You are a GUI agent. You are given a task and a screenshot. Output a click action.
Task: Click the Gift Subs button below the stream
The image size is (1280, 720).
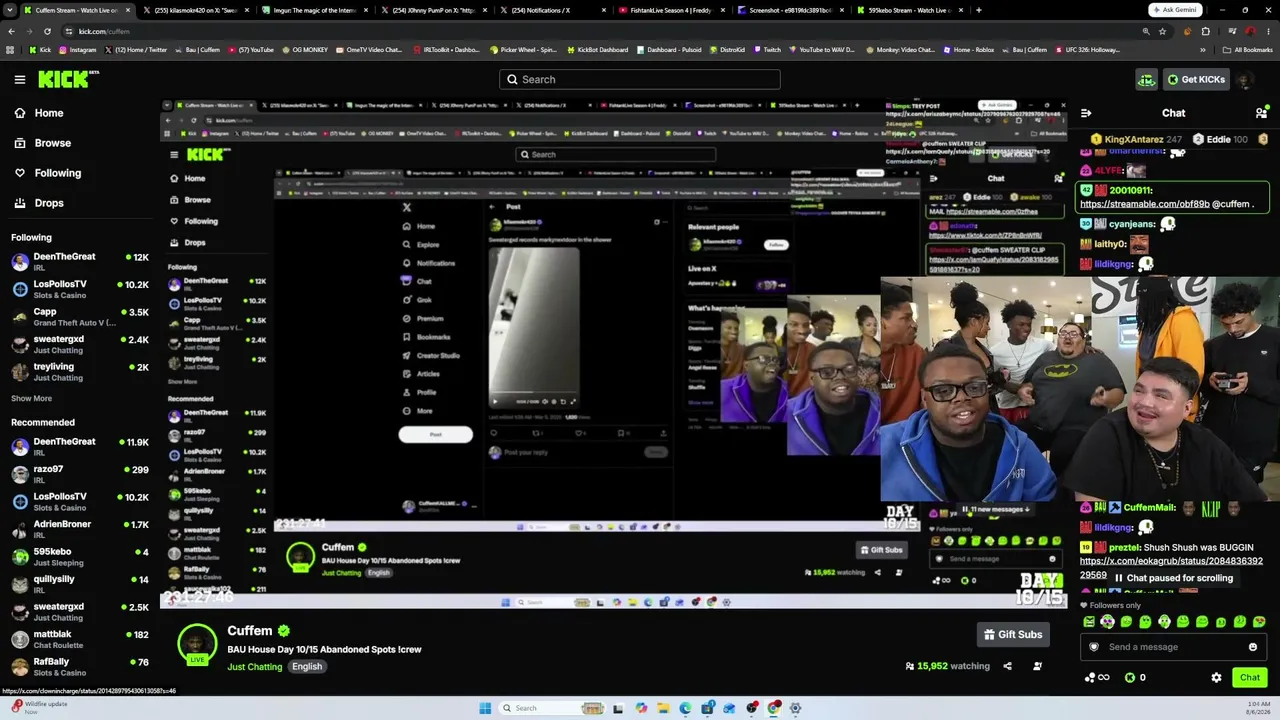pyautogui.click(x=1013, y=634)
